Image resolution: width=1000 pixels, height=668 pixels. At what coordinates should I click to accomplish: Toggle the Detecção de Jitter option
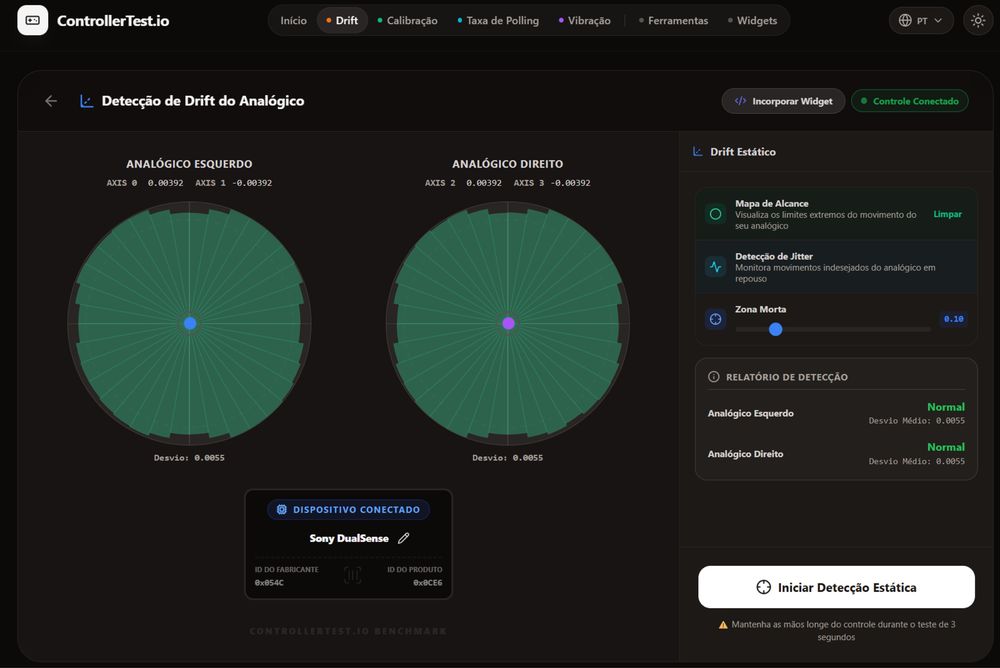pos(835,267)
